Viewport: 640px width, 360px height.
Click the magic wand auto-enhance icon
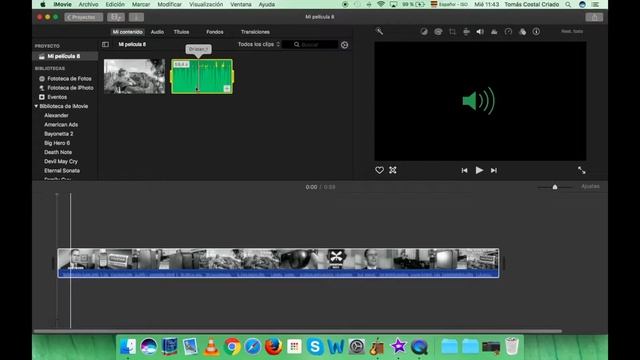[x=379, y=31]
